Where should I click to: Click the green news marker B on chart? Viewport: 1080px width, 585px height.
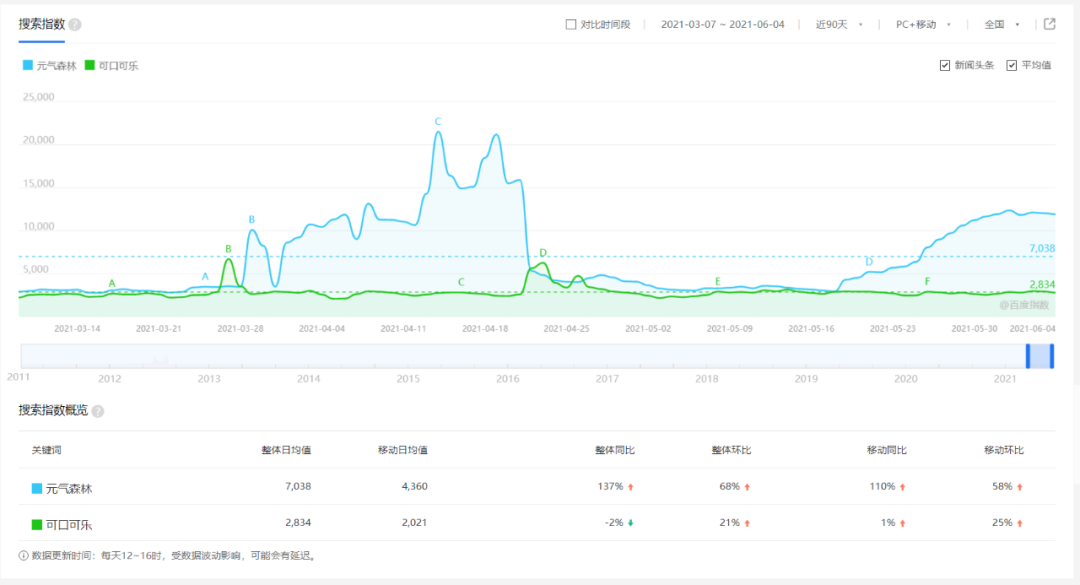click(x=228, y=249)
